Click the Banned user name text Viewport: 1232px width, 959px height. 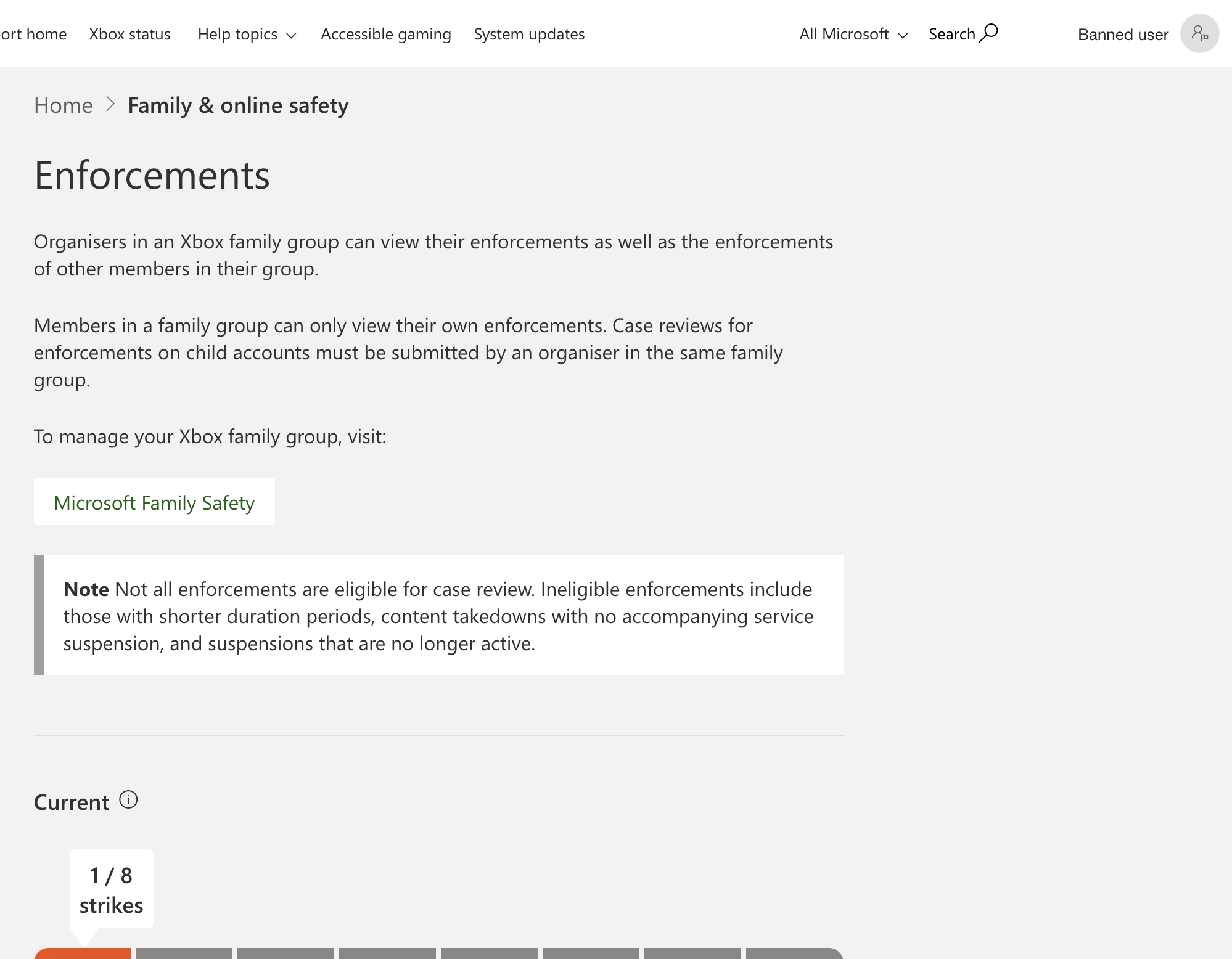(1122, 34)
